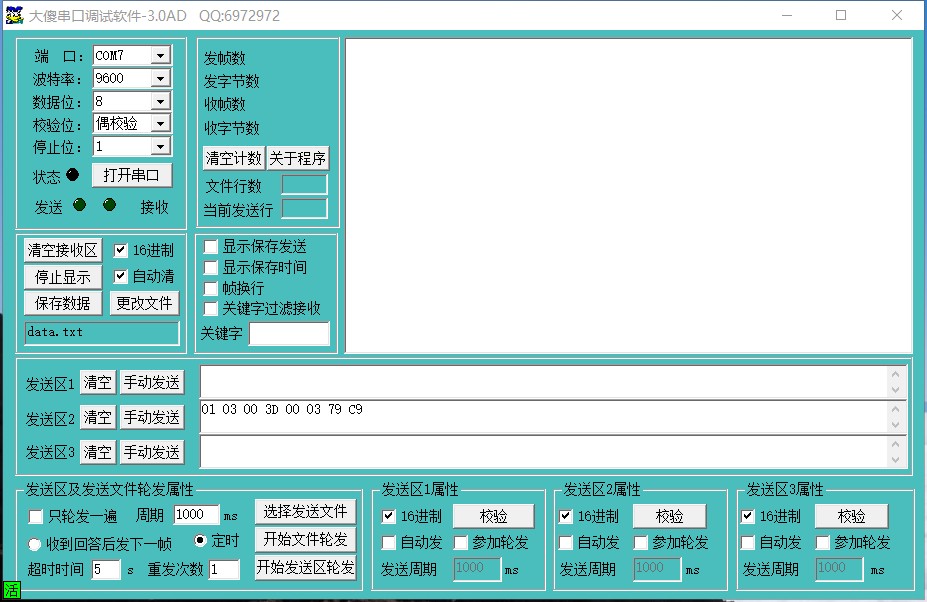Clear 发送区1 with 清空 button
The width and height of the screenshot is (927, 602).
tap(97, 383)
